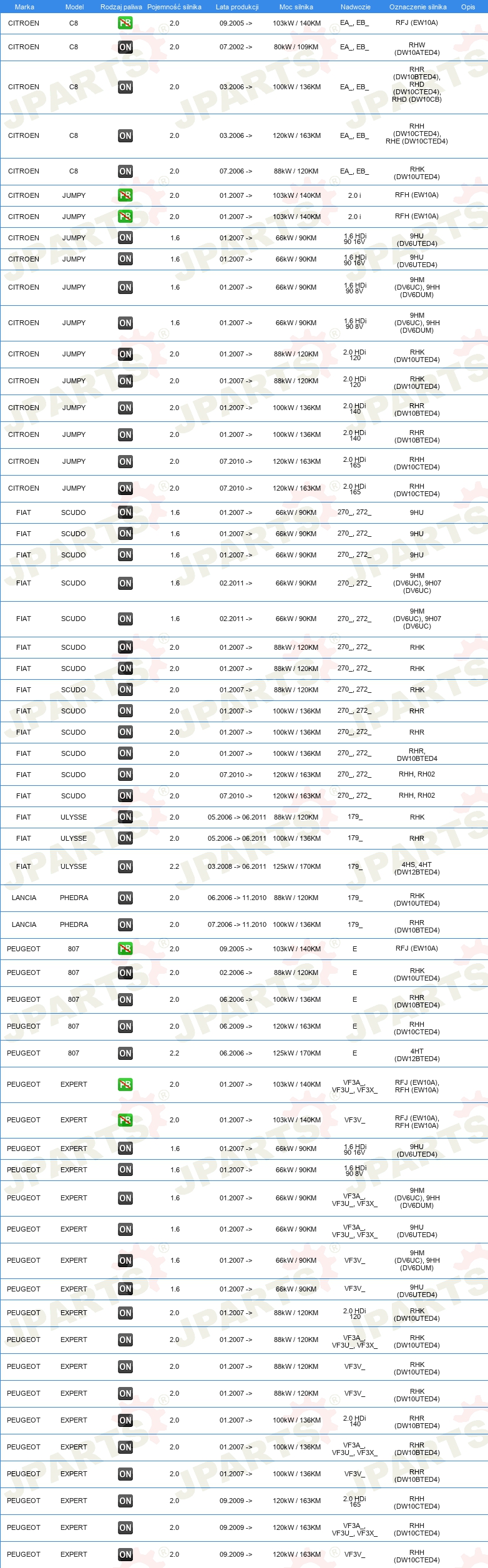Click the petrol PB icon for Peugeot 807
This screenshot has height=1568, width=488.
125,949
